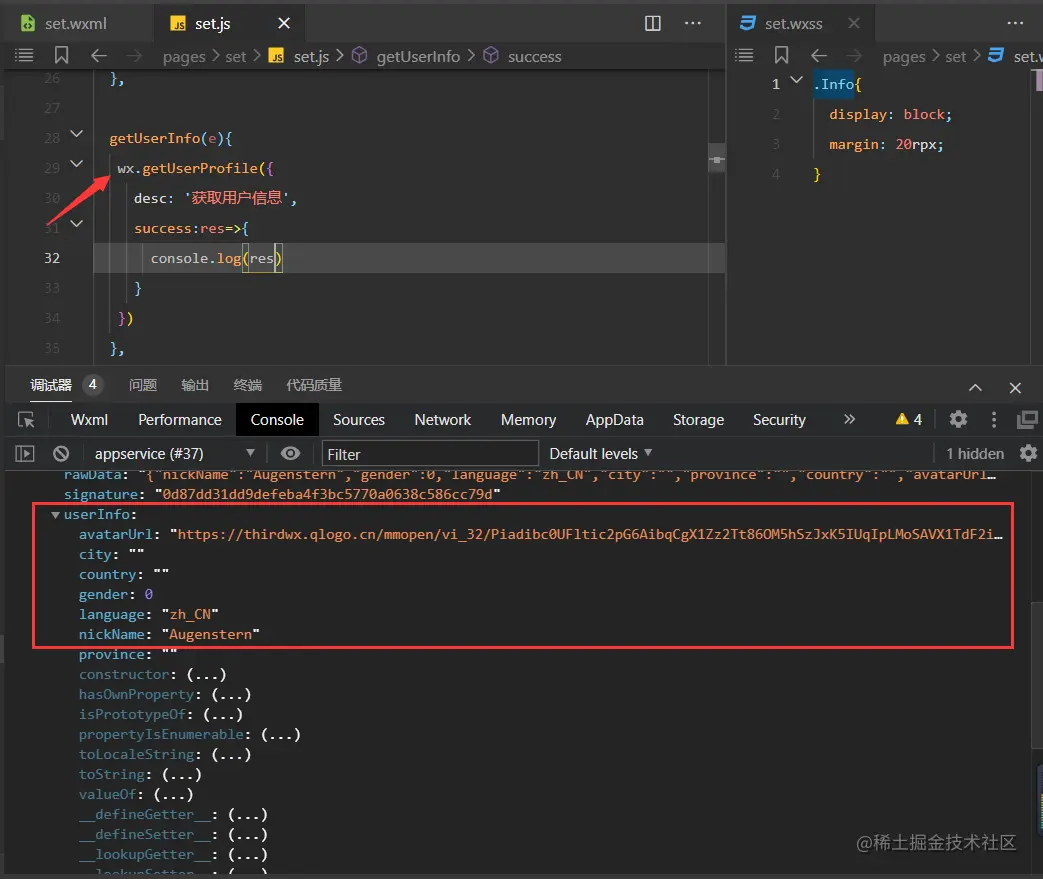Viewport: 1043px width, 879px height.
Task: Go back in set.wxss editor navigation
Action: 819,56
